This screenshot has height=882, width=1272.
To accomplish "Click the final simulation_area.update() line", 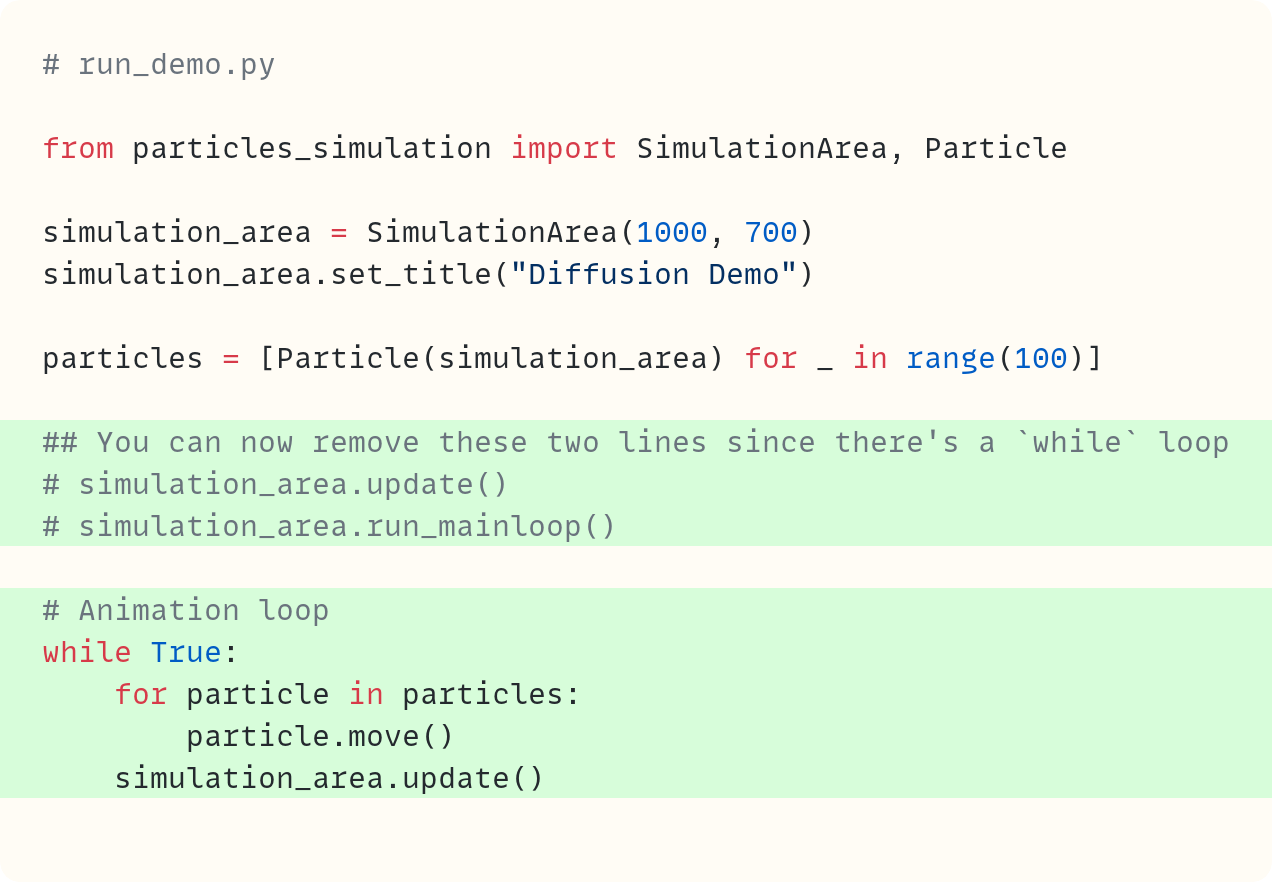I will [x=330, y=778].
